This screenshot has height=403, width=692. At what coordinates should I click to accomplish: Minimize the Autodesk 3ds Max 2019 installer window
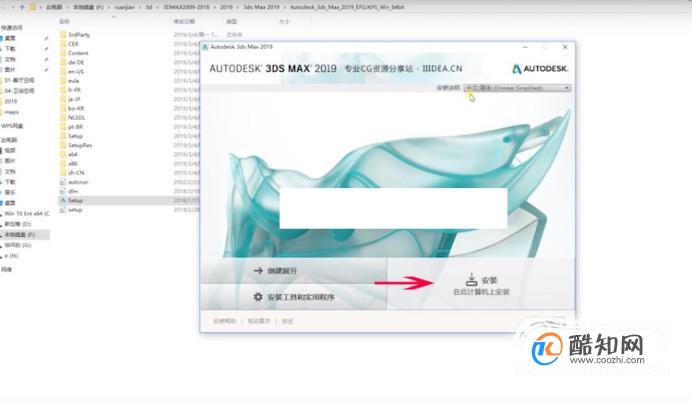click(525, 47)
